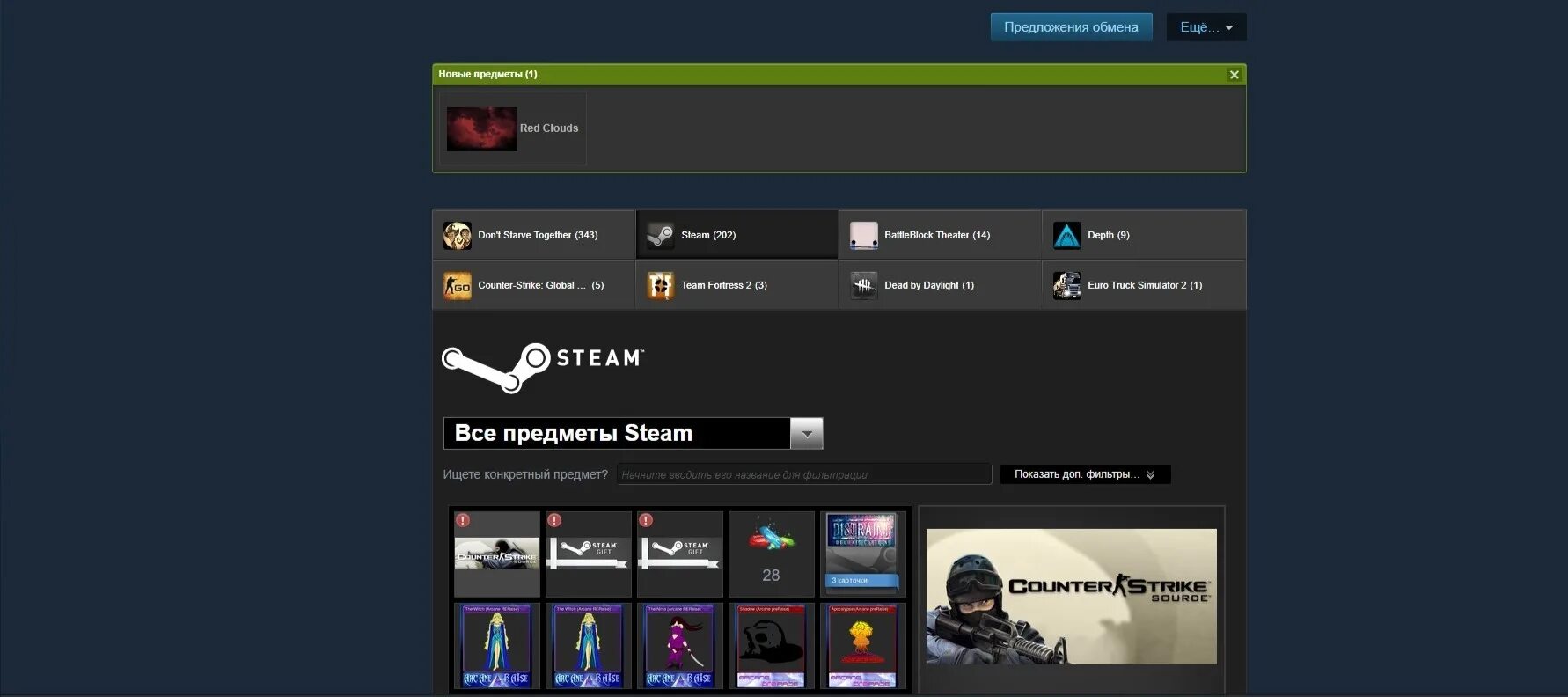1568x697 pixels.
Task: Click warning icon on Counter-Strike Source item
Action: (463, 520)
